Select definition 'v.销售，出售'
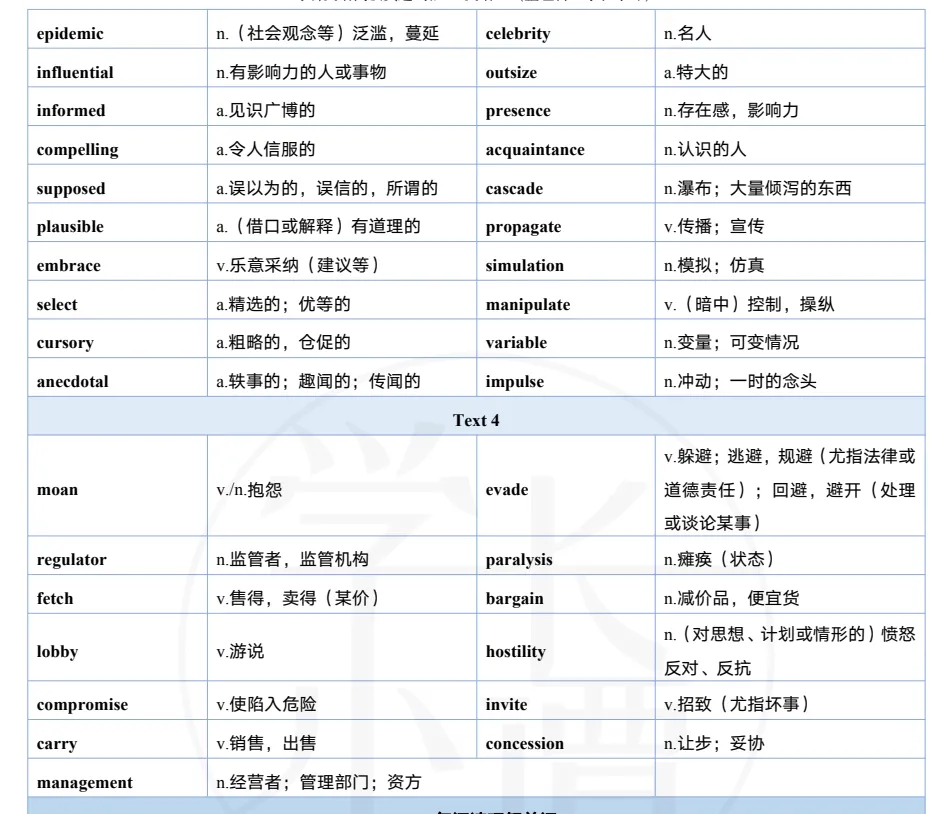This screenshot has width=937, height=814. [x=266, y=743]
